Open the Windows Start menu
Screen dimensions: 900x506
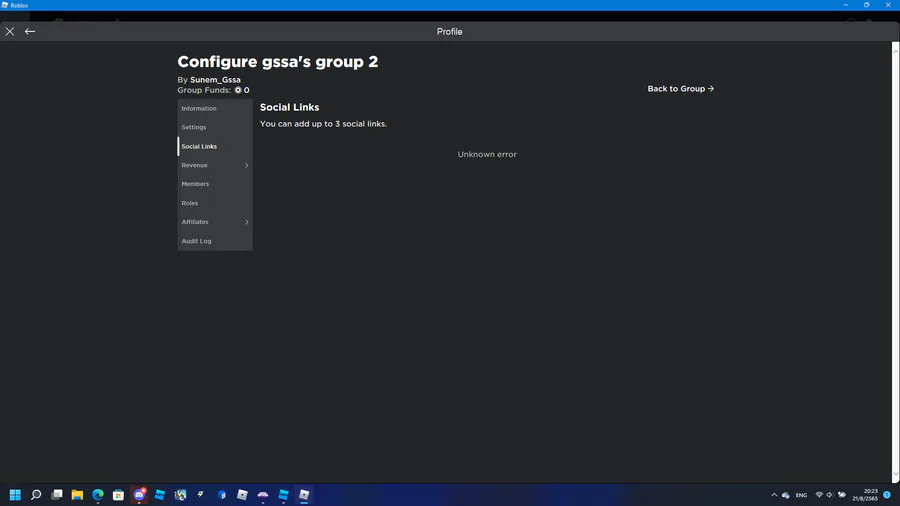pyautogui.click(x=15, y=495)
